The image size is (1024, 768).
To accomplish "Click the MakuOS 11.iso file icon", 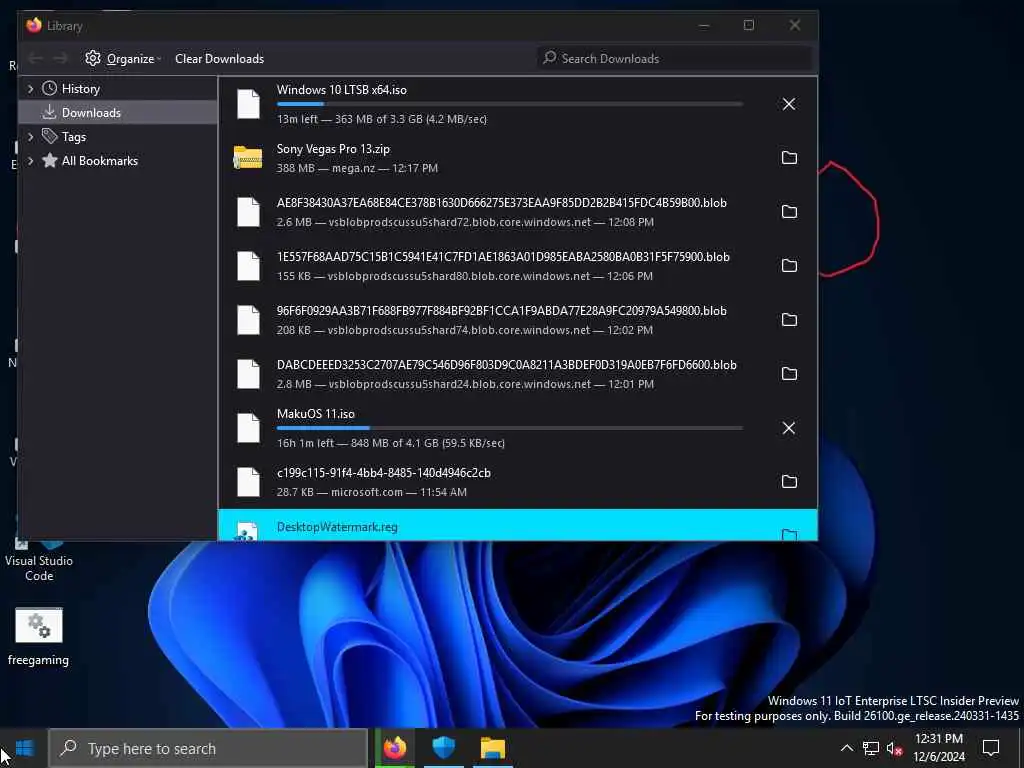I will tap(248, 428).
